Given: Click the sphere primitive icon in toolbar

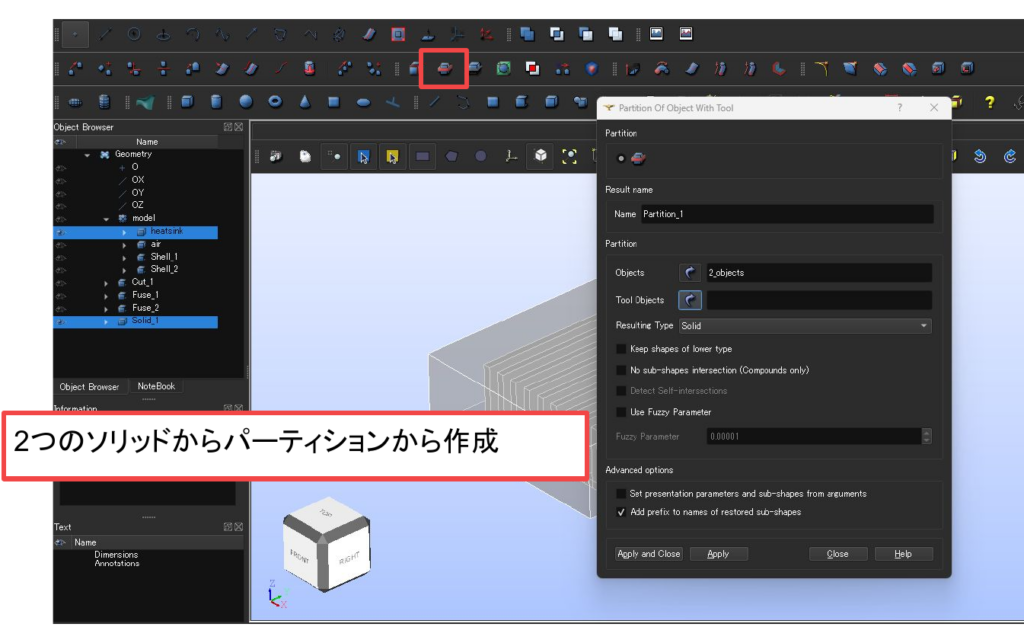Looking at the screenshot, I should pyautogui.click(x=246, y=102).
